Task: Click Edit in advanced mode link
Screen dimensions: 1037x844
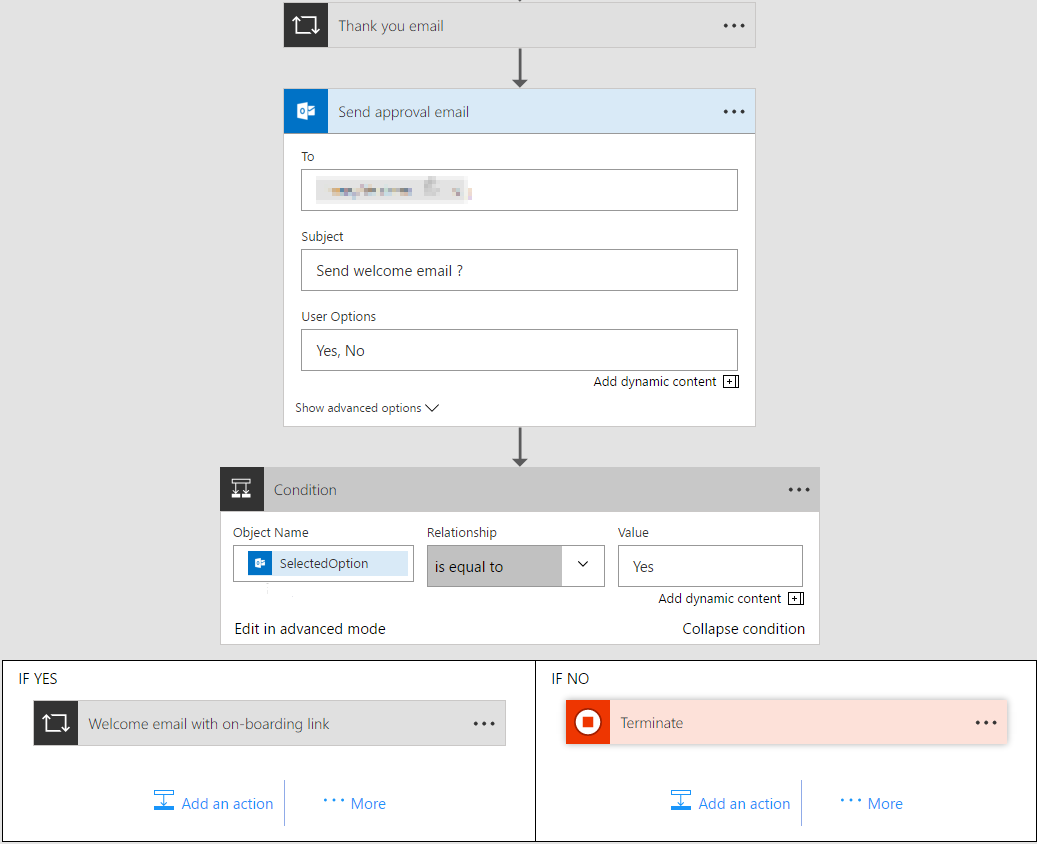Action: pyautogui.click(x=310, y=629)
